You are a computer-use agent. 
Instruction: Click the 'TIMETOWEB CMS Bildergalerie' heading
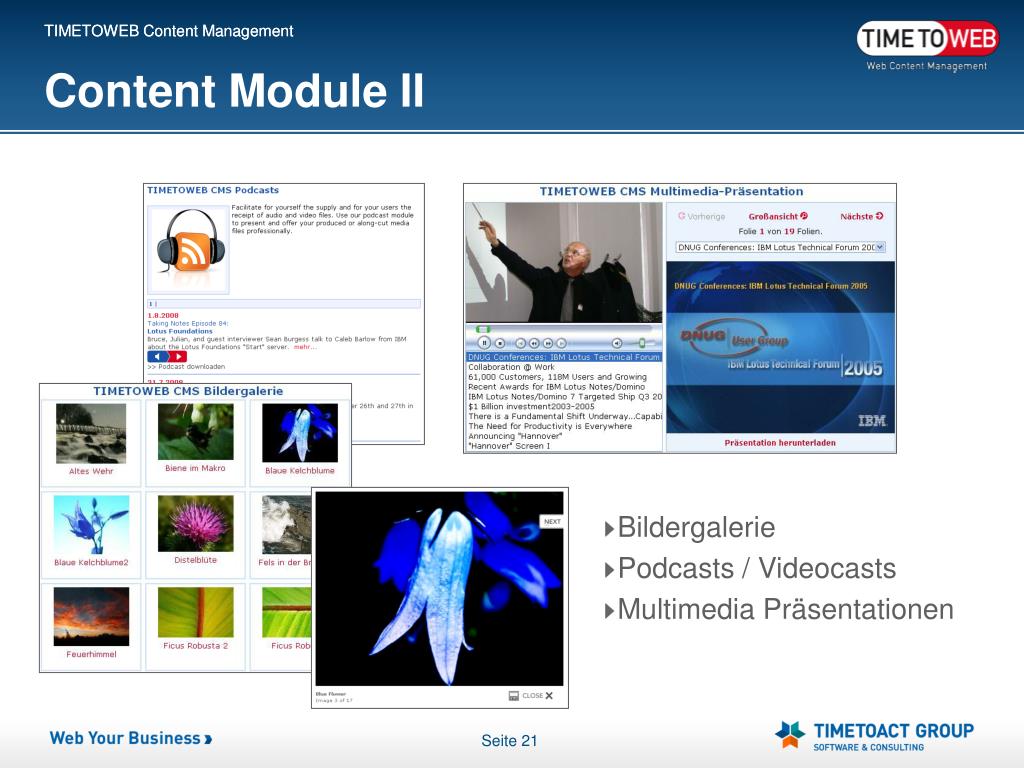188,391
